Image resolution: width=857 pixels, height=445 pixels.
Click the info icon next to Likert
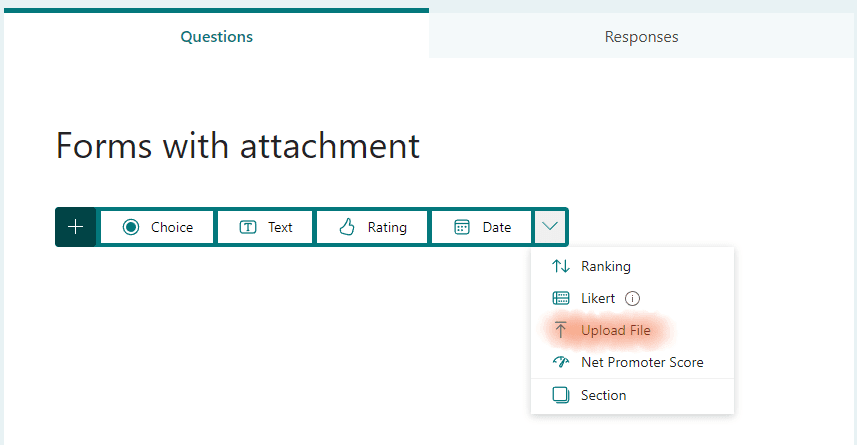tap(632, 298)
